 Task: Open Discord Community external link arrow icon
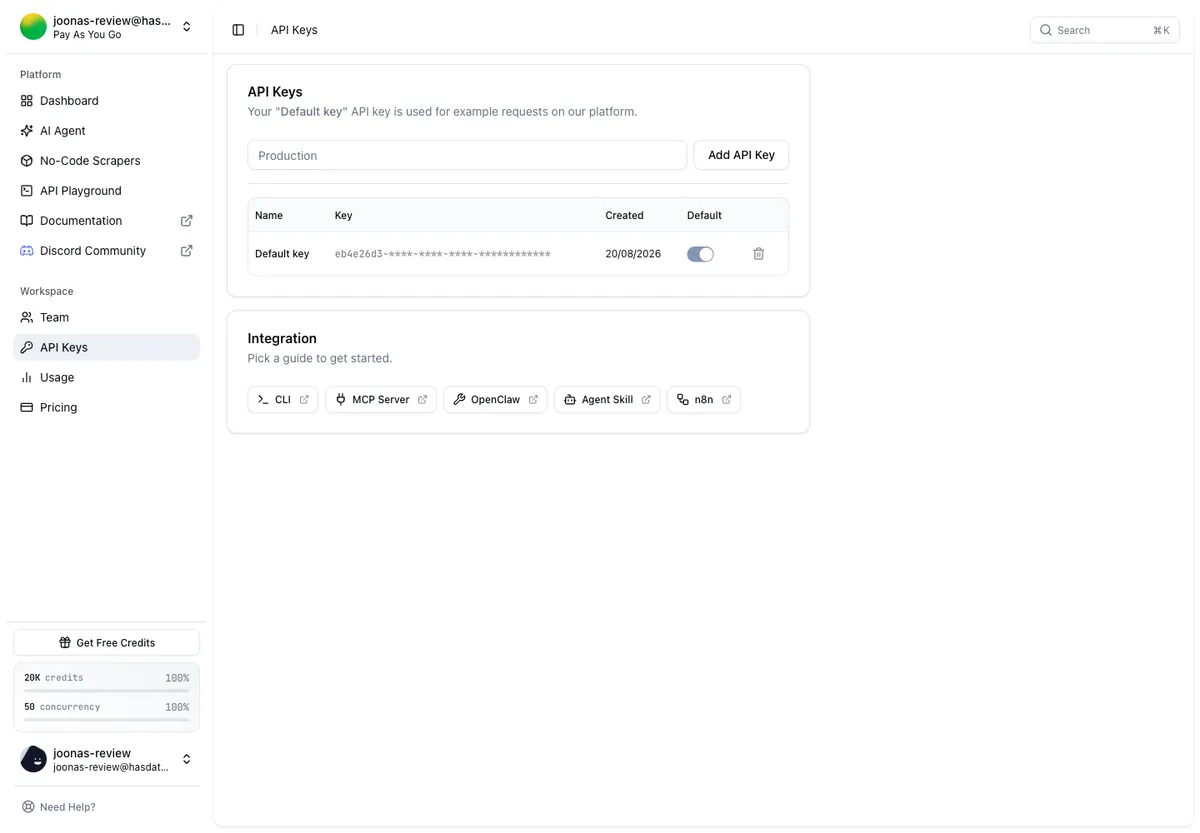[186, 251]
